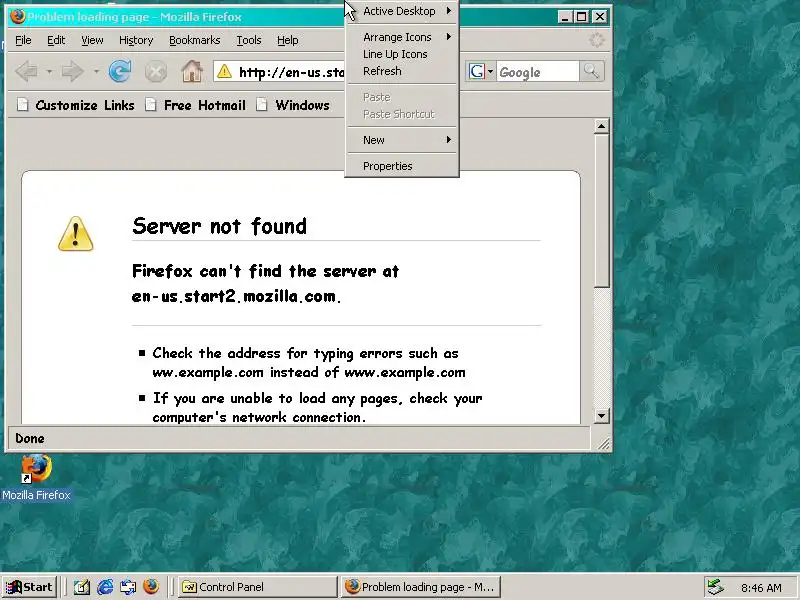Image resolution: width=800 pixels, height=600 pixels.
Task: Open the History menu
Action: (x=136, y=40)
